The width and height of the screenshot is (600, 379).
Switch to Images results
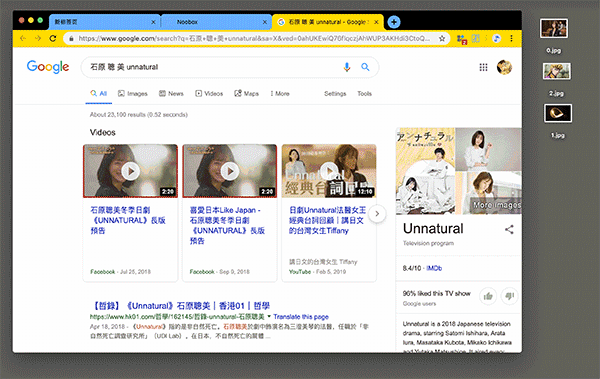[x=133, y=93]
